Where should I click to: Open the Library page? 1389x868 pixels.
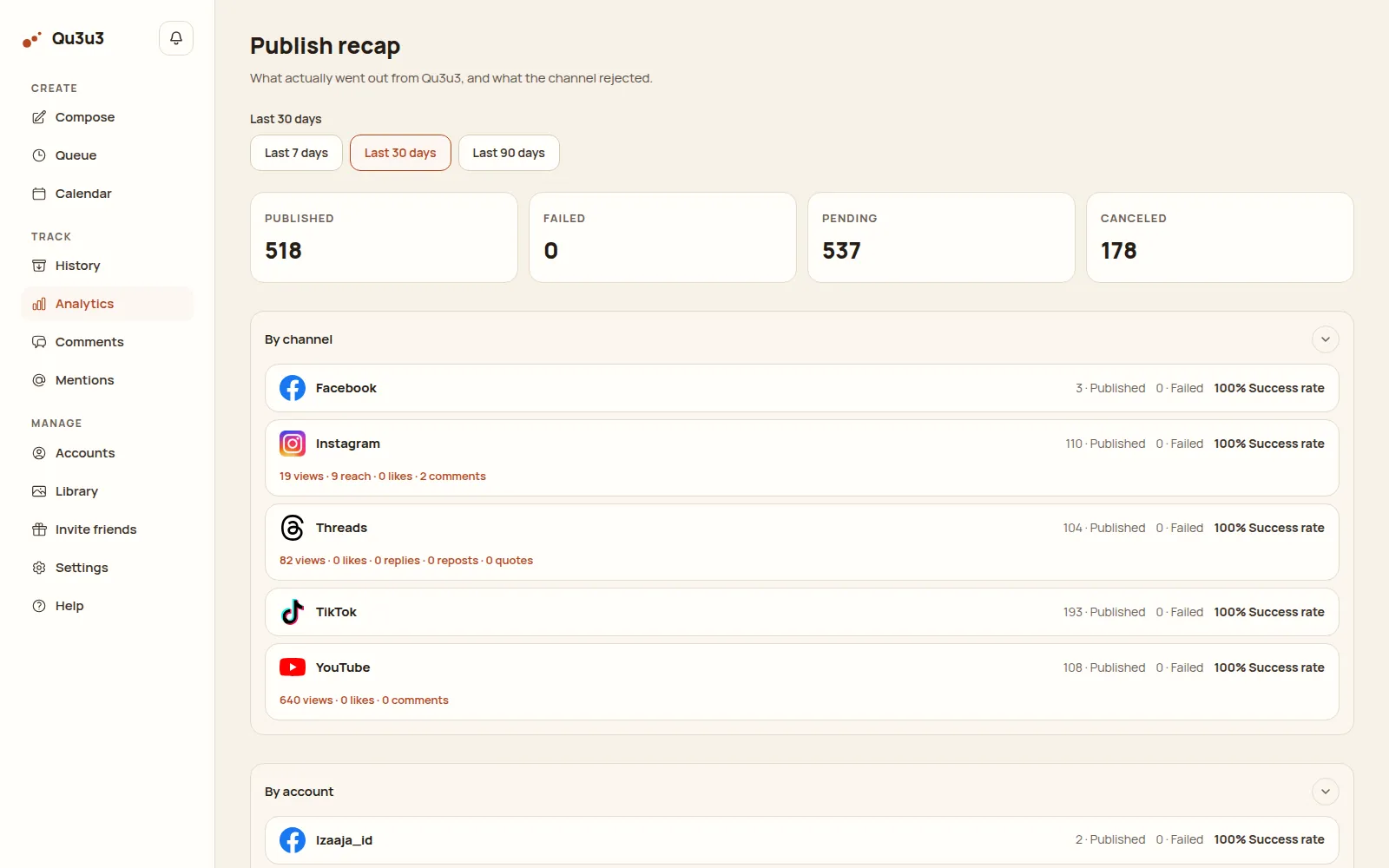point(107,491)
